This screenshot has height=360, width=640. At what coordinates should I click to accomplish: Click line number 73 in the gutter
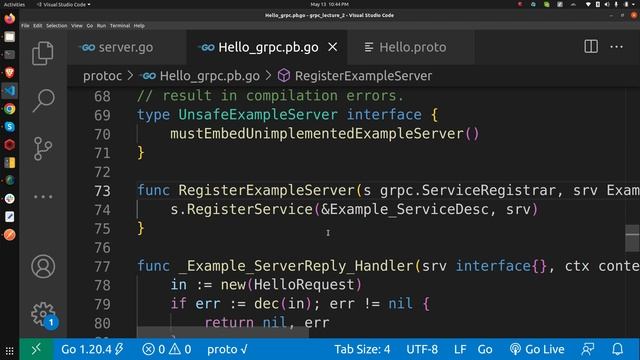tap(102, 191)
